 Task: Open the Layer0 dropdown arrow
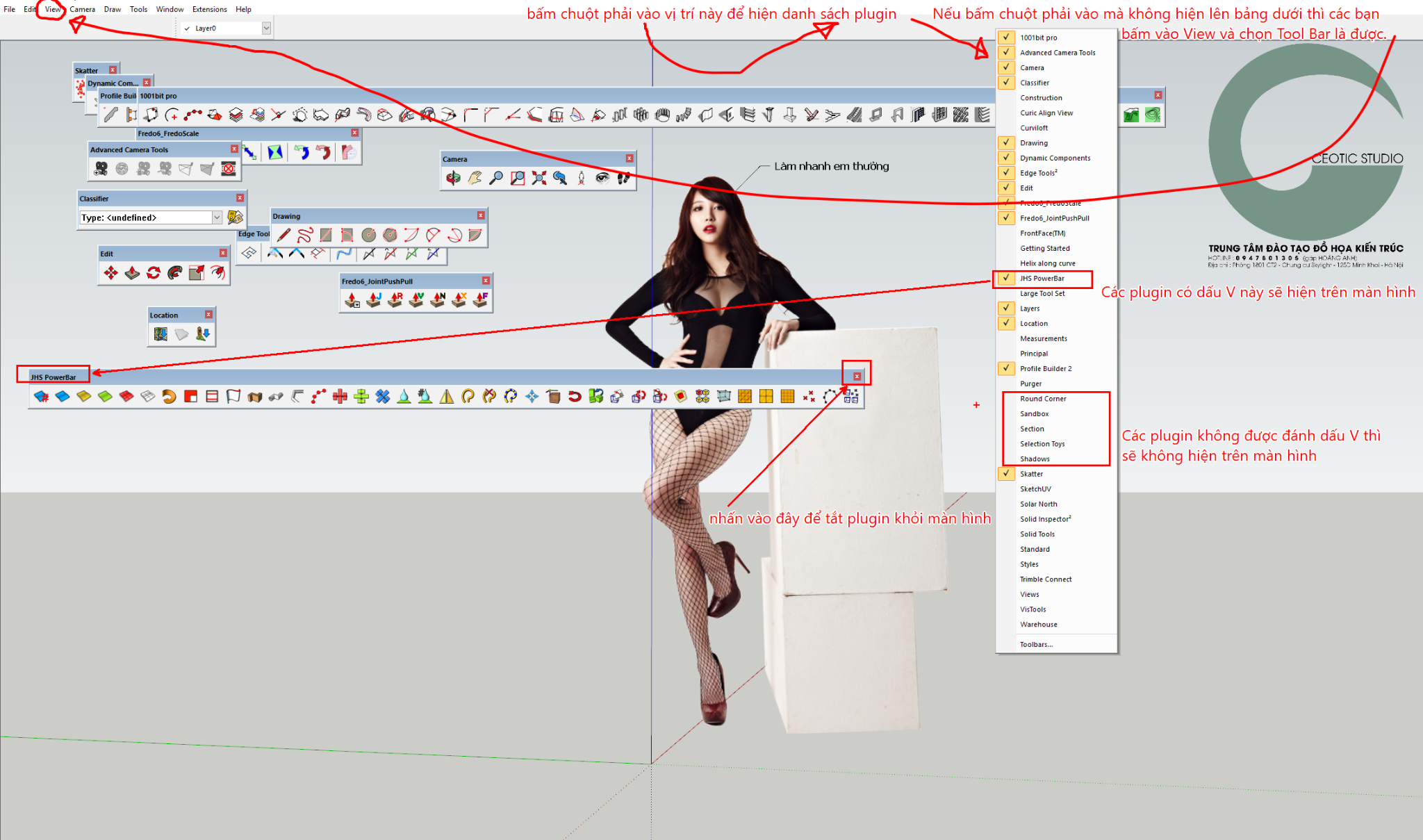click(x=266, y=28)
